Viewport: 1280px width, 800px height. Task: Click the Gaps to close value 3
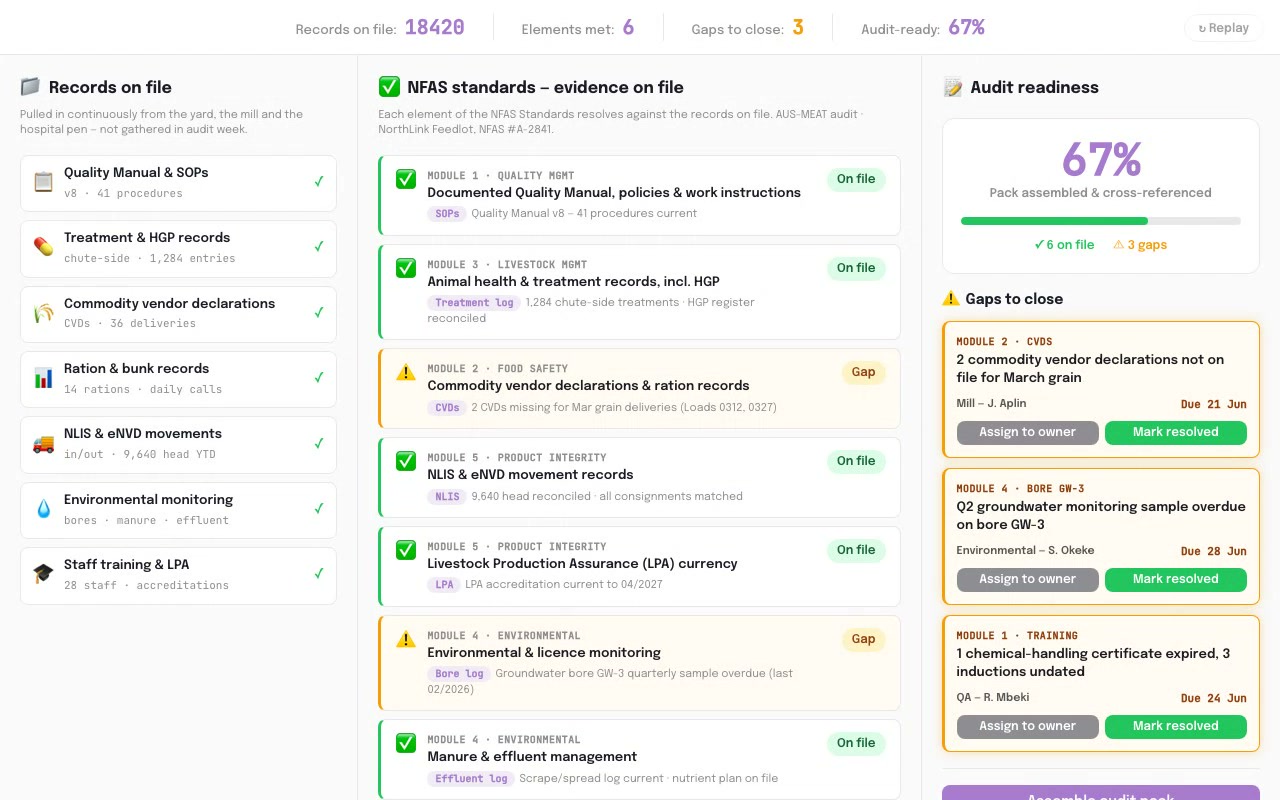pos(798,28)
